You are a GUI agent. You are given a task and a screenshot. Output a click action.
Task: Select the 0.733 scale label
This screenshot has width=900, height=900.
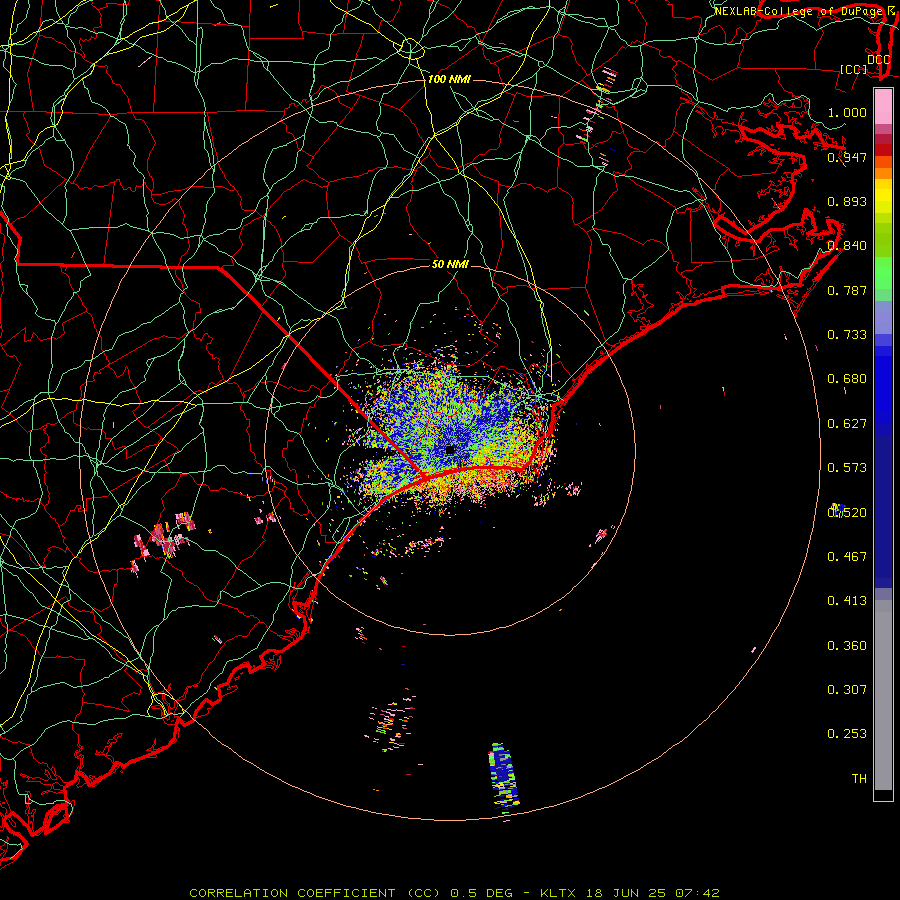tap(847, 335)
